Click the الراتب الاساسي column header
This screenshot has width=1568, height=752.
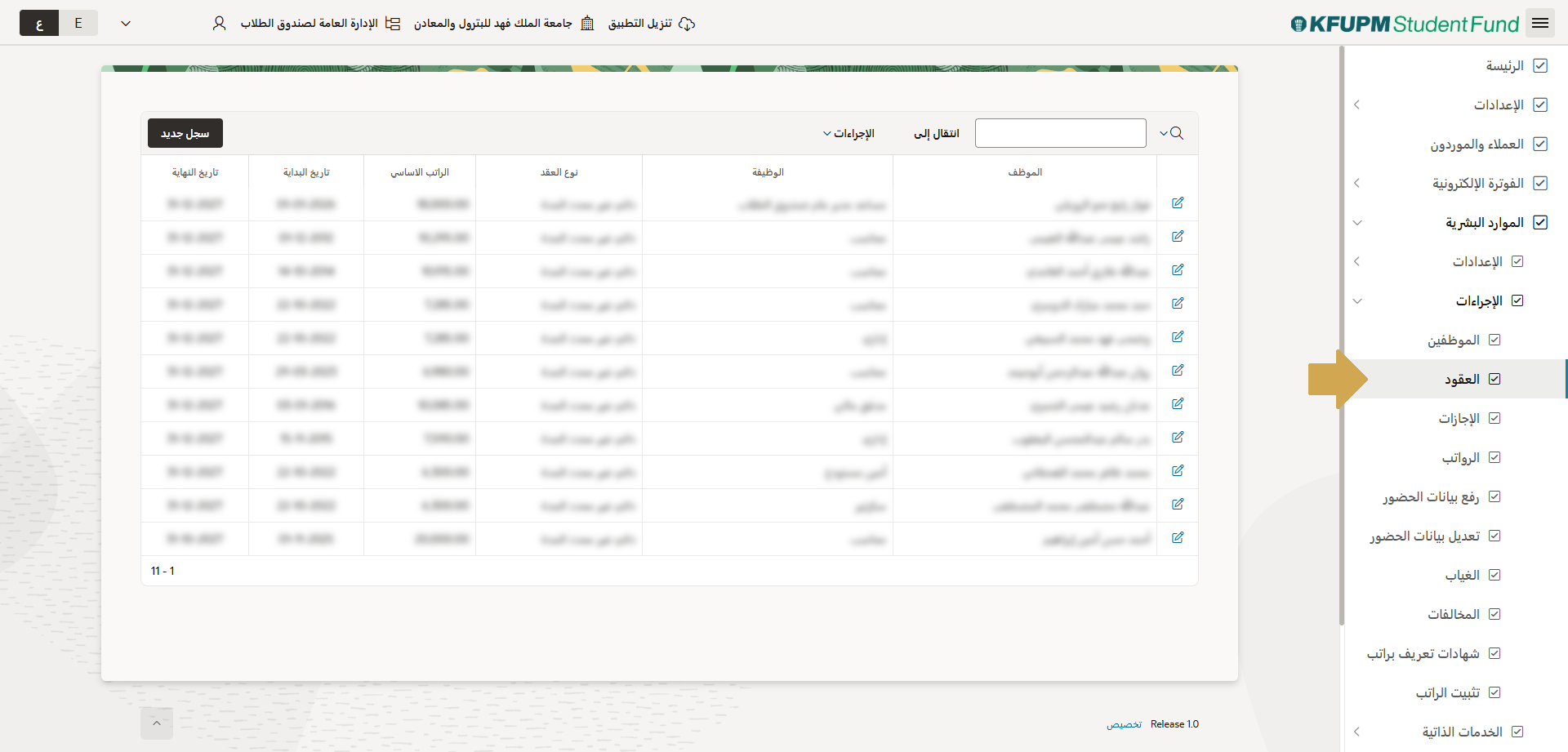[x=420, y=172]
